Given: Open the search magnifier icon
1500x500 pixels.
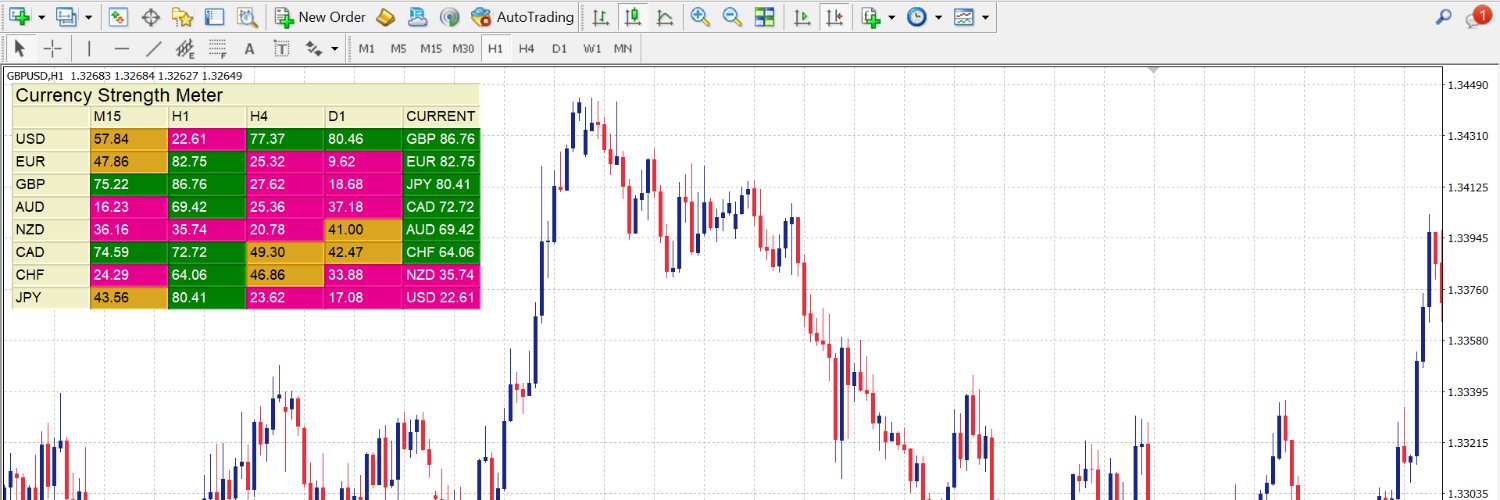Looking at the screenshot, I should pyautogui.click(x=1443, y=17).
